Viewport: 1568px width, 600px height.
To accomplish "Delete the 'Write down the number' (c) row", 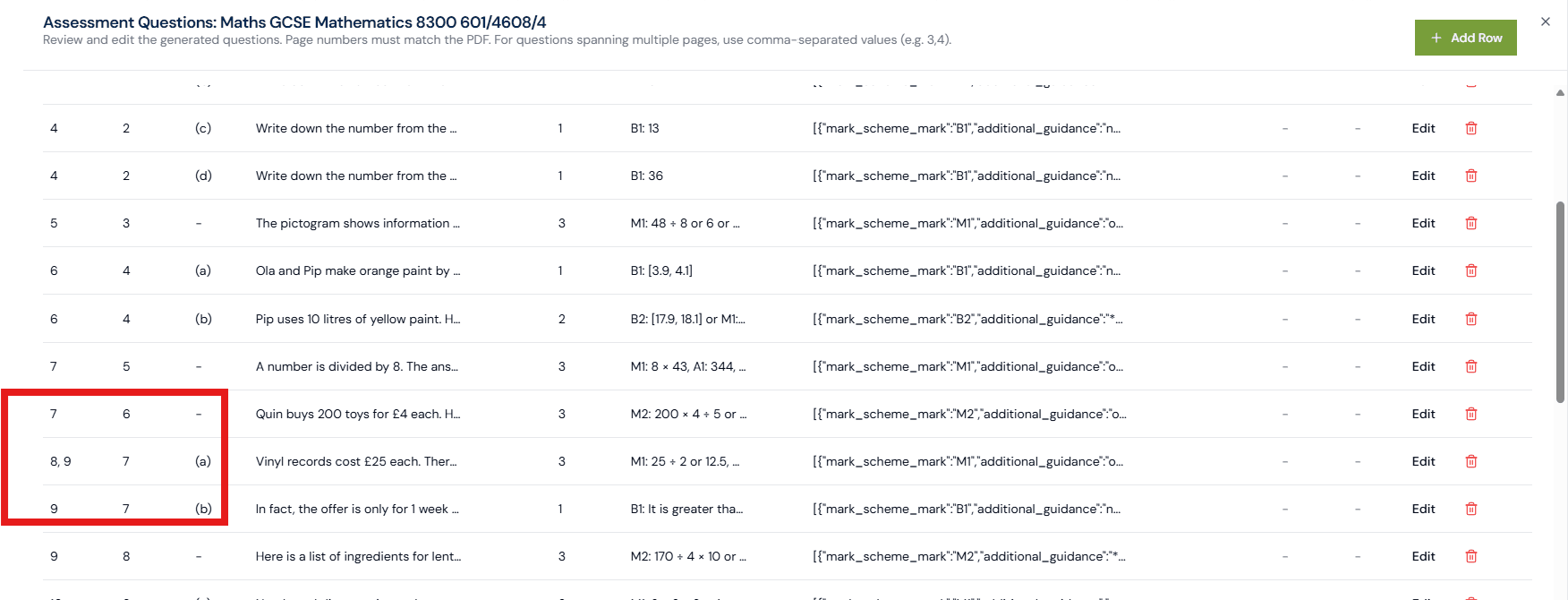I will tap(1470, 128).
